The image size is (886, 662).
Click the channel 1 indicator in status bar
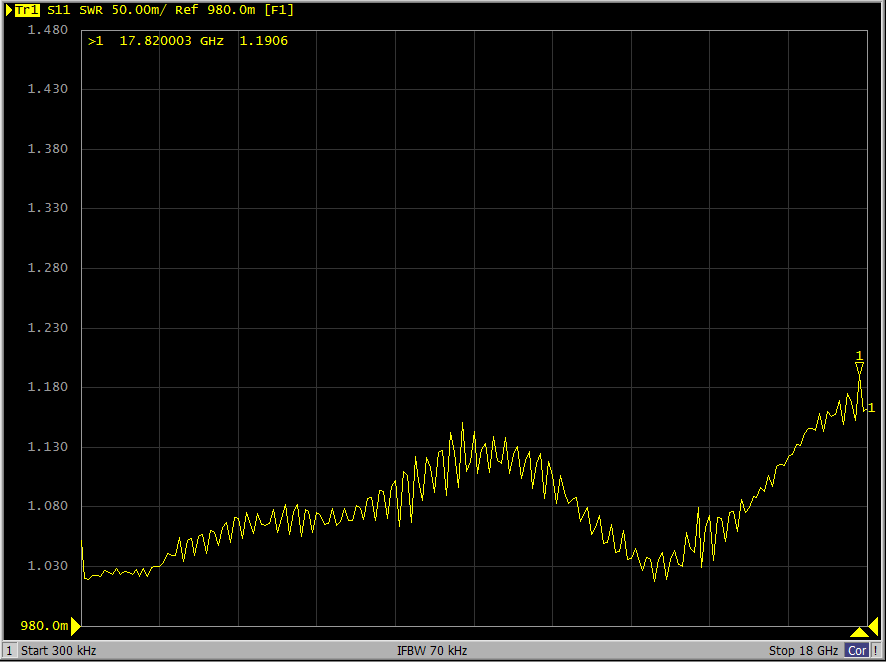[x=9, y=651]
